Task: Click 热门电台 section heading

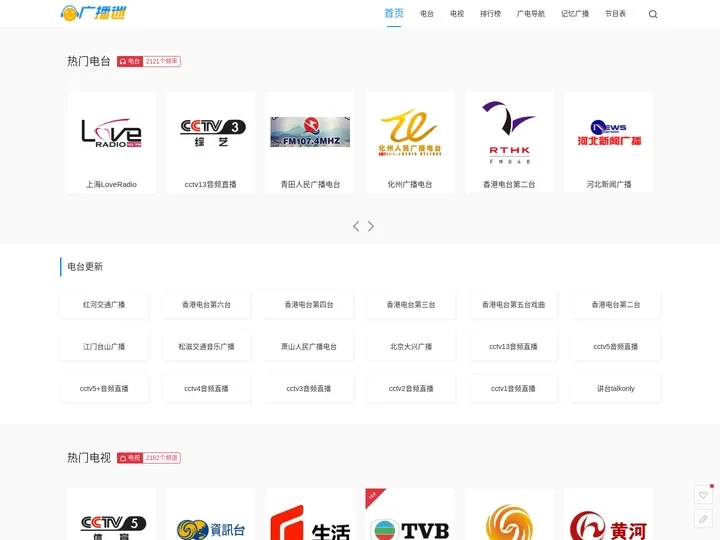Action: (x=89, y=61)
